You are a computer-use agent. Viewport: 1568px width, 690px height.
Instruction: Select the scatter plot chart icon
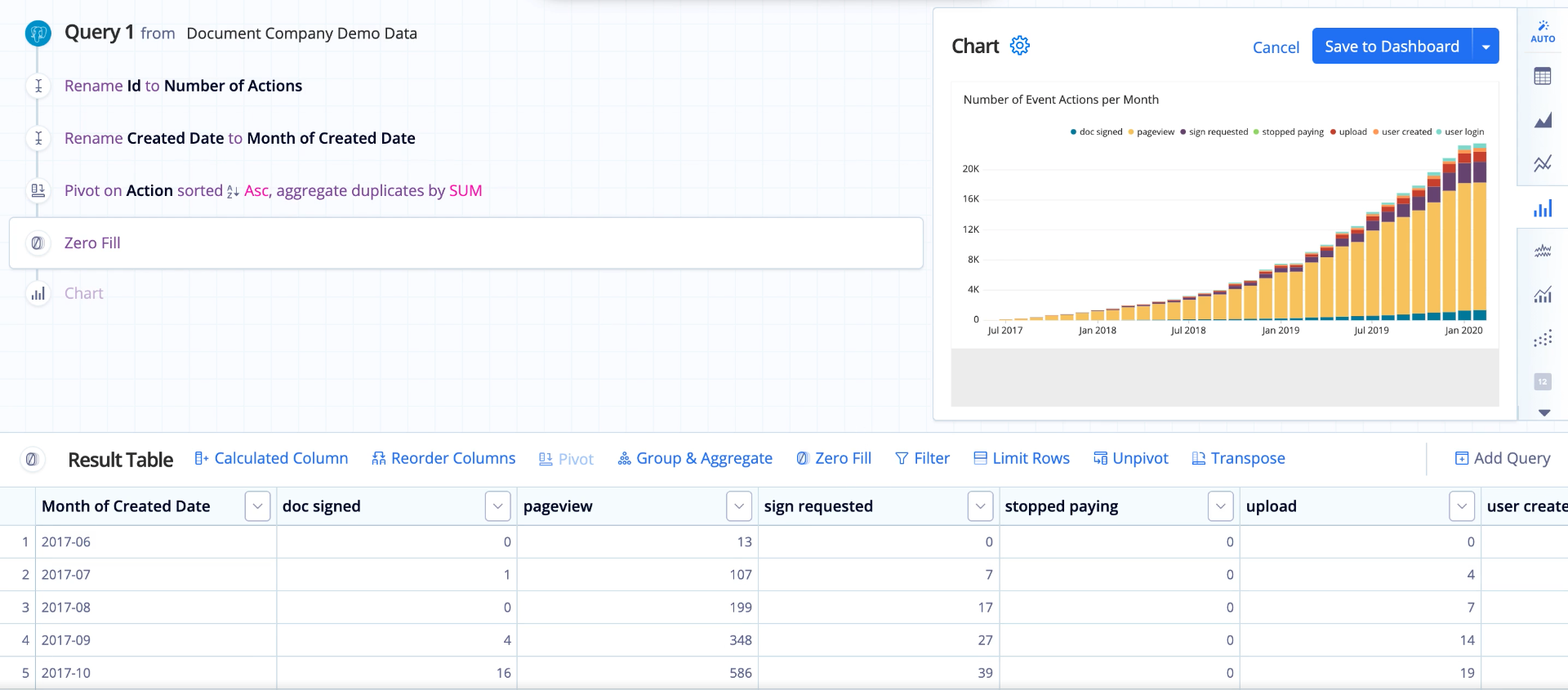1543,338
